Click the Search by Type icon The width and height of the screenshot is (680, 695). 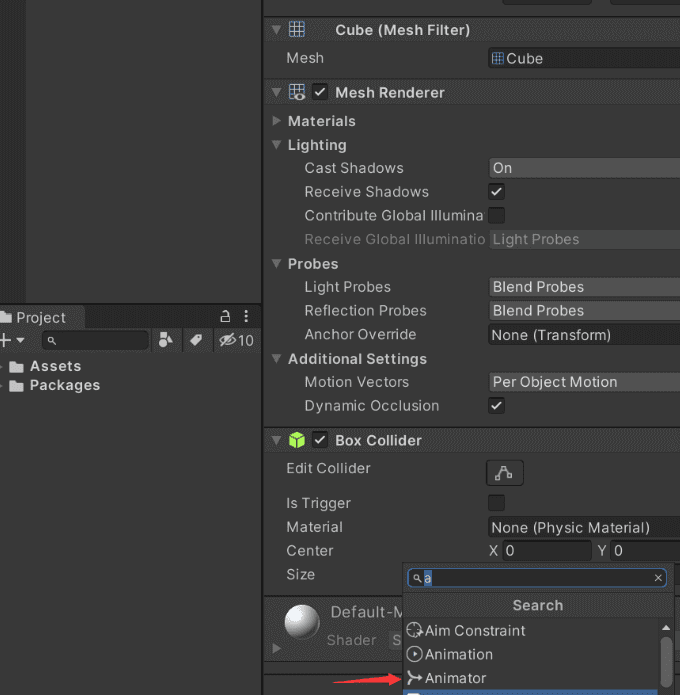tap(166, 341)
